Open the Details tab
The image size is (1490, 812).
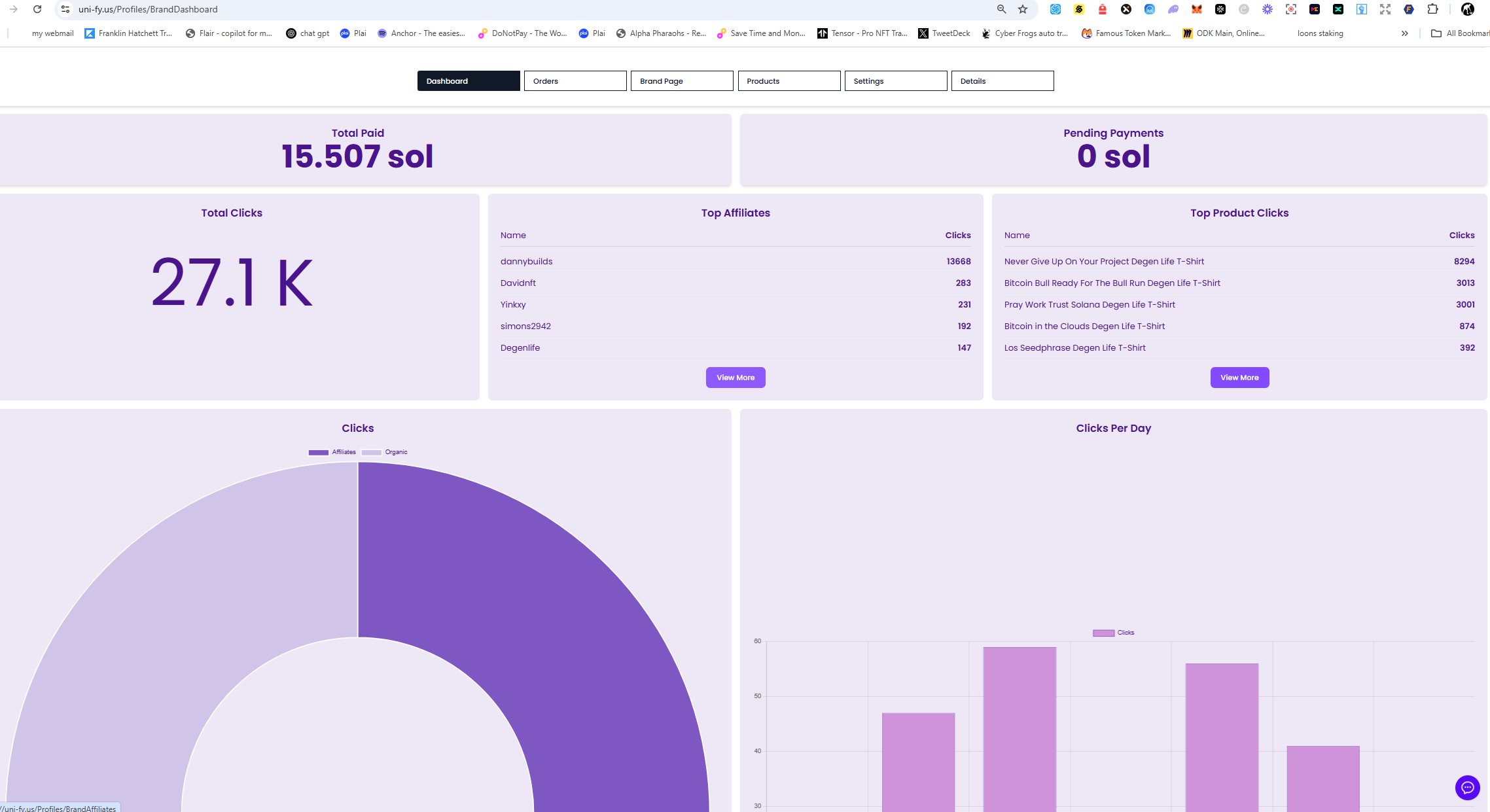[1002, 81]
